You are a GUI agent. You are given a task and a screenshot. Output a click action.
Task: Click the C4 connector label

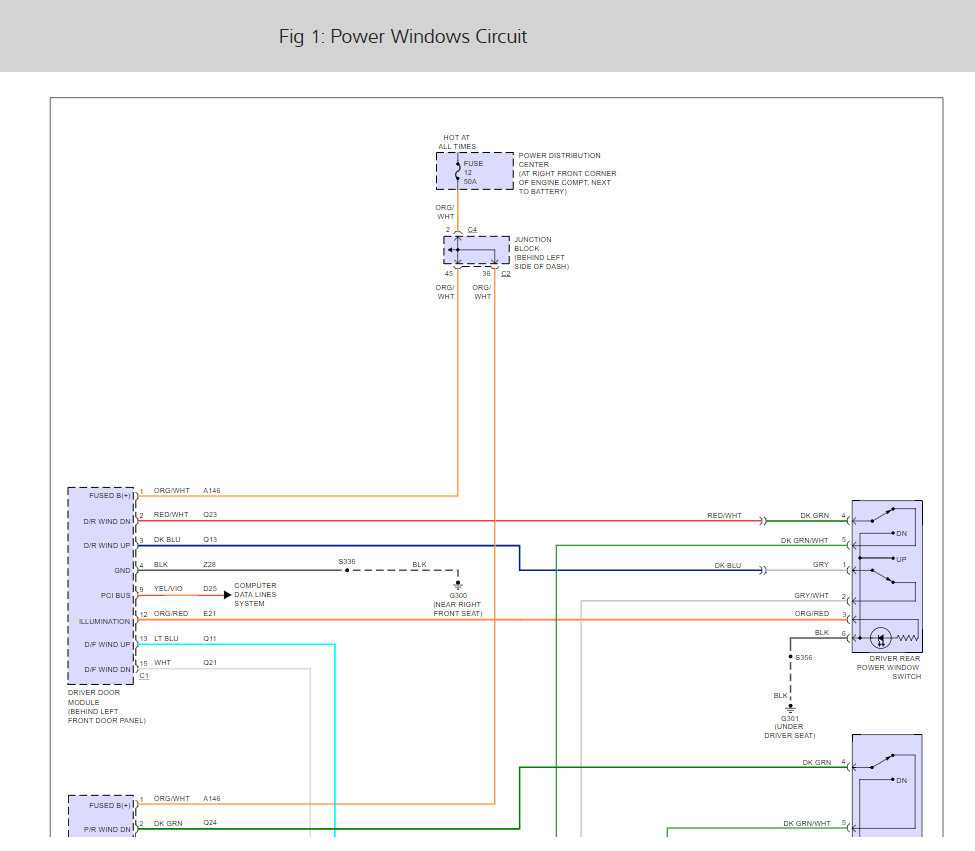[x=473, y=229]
